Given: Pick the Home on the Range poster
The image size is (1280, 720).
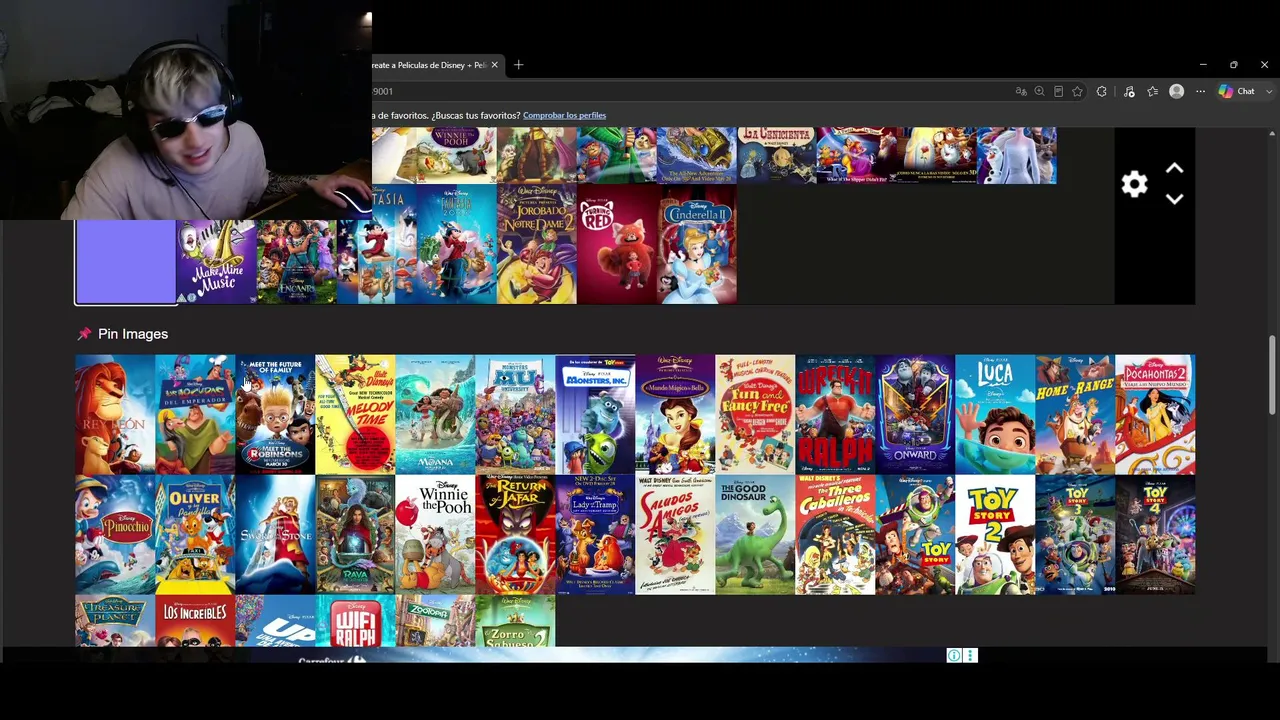Looking at the screenshot, I should tap(1075, 415).
